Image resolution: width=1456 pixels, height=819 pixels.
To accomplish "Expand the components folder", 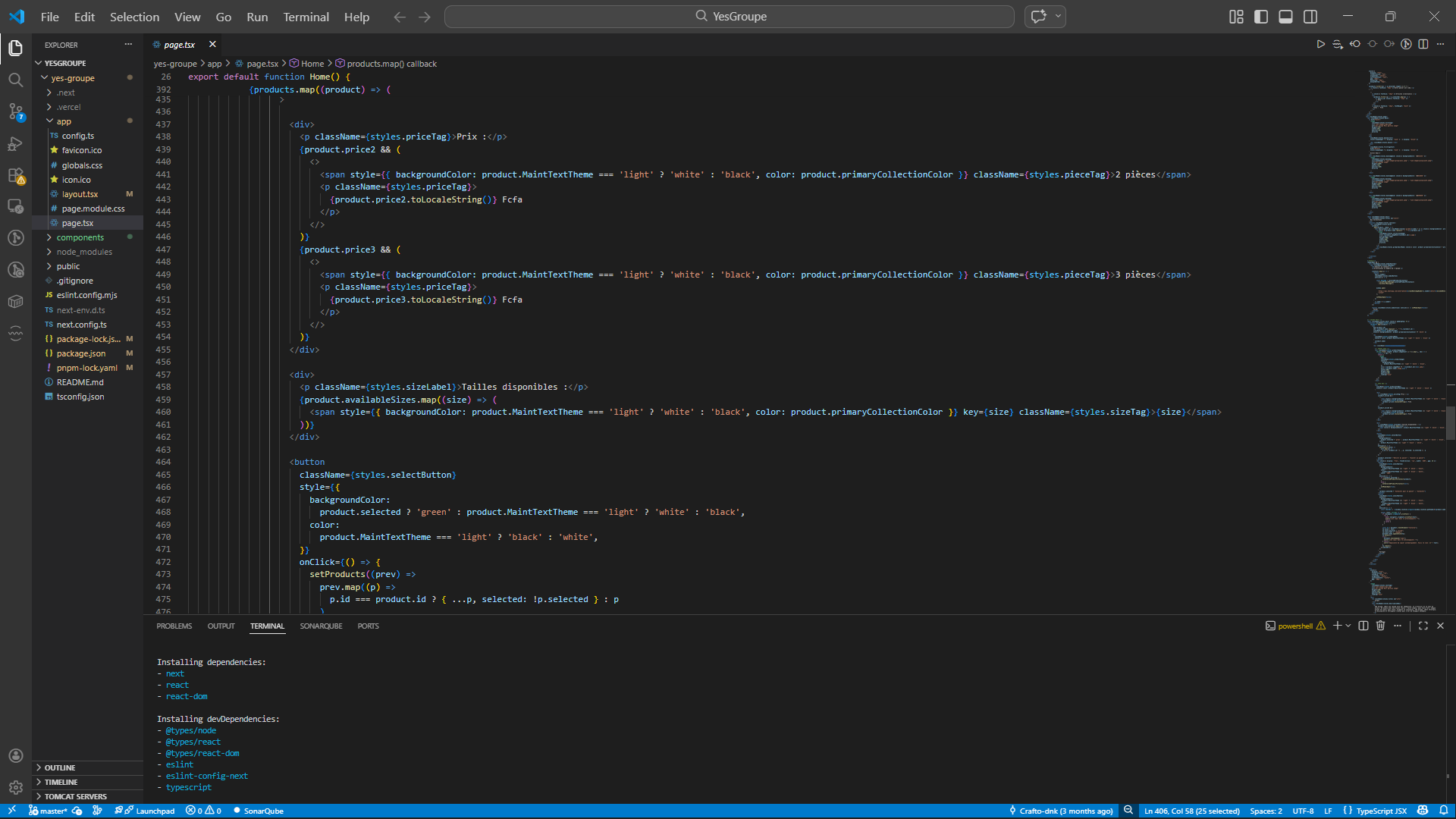I will (80, 237).
